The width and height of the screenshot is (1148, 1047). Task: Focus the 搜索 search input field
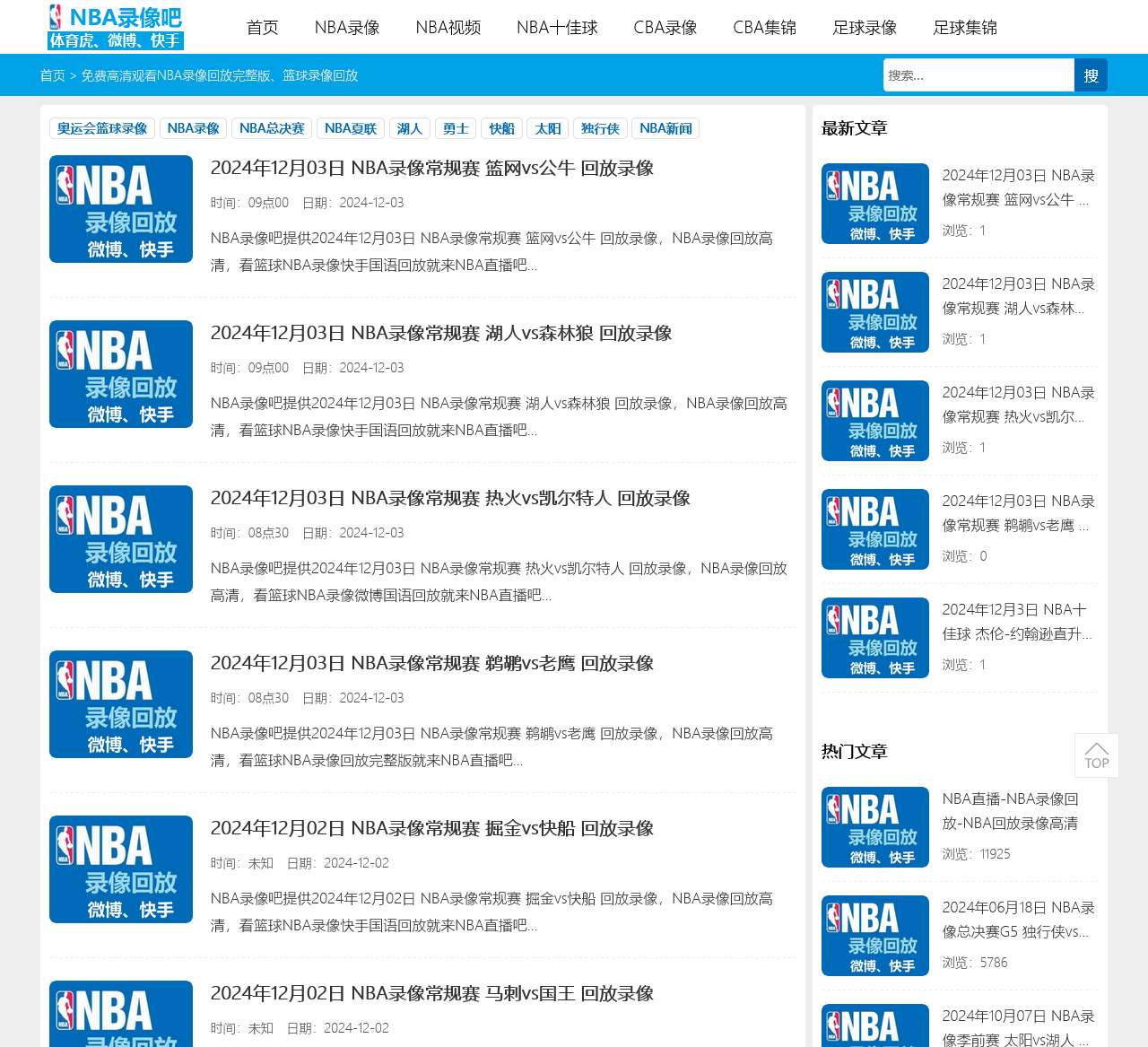point(978,75)
